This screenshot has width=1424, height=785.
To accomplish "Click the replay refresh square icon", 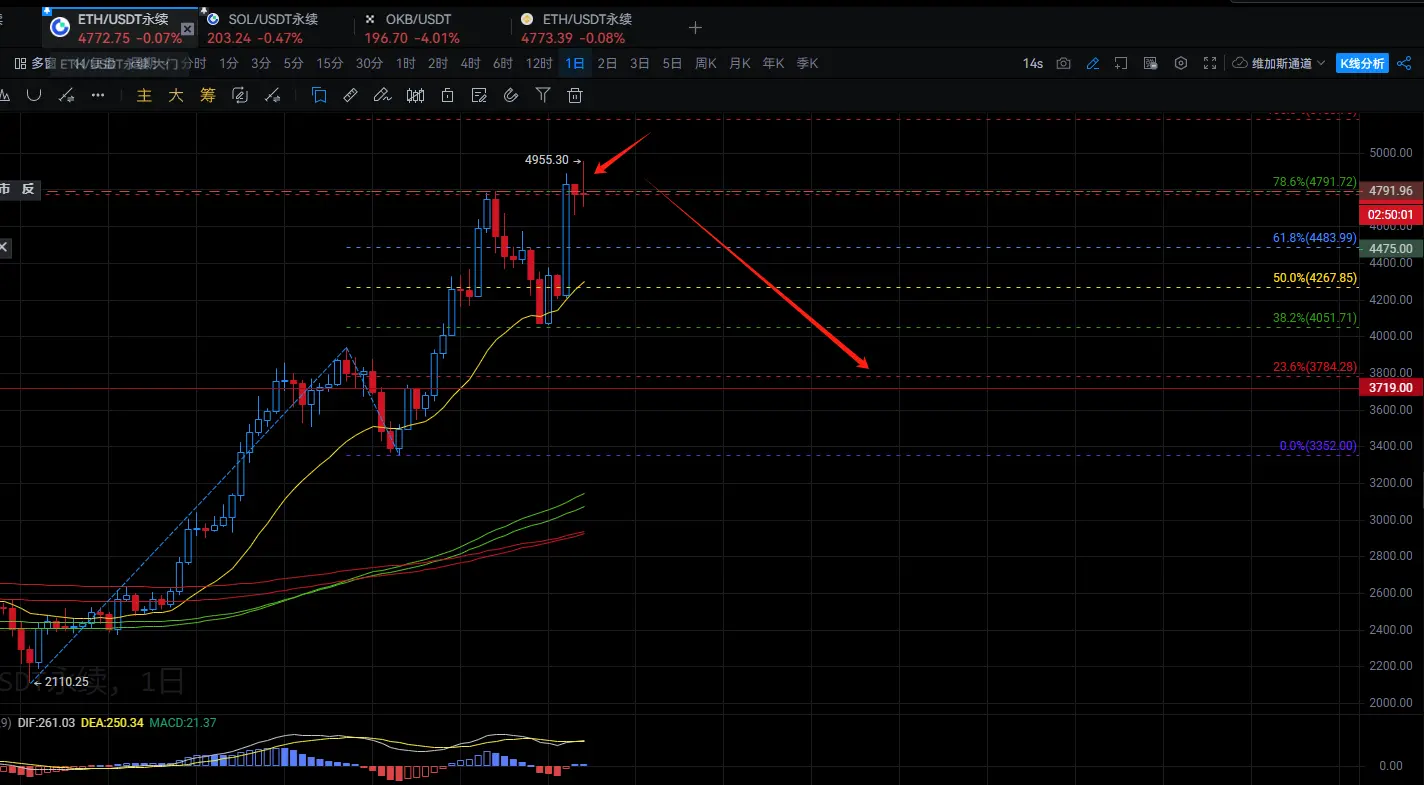I will click(240, 95).
